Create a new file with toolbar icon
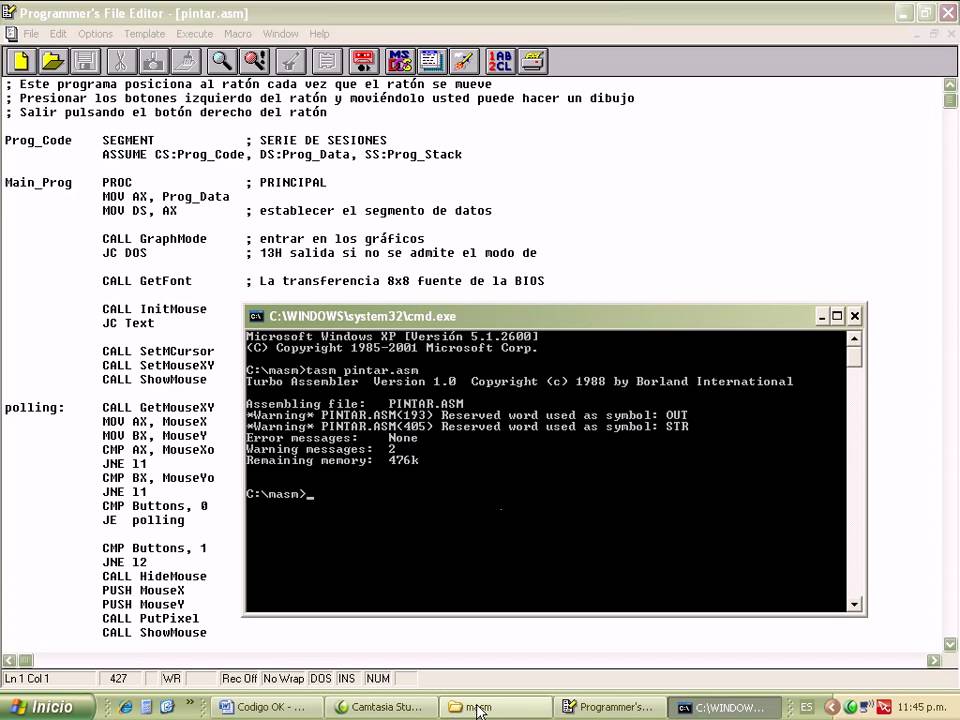The width and height of the screenshot is (960, 720). click(x=21, y=61)
